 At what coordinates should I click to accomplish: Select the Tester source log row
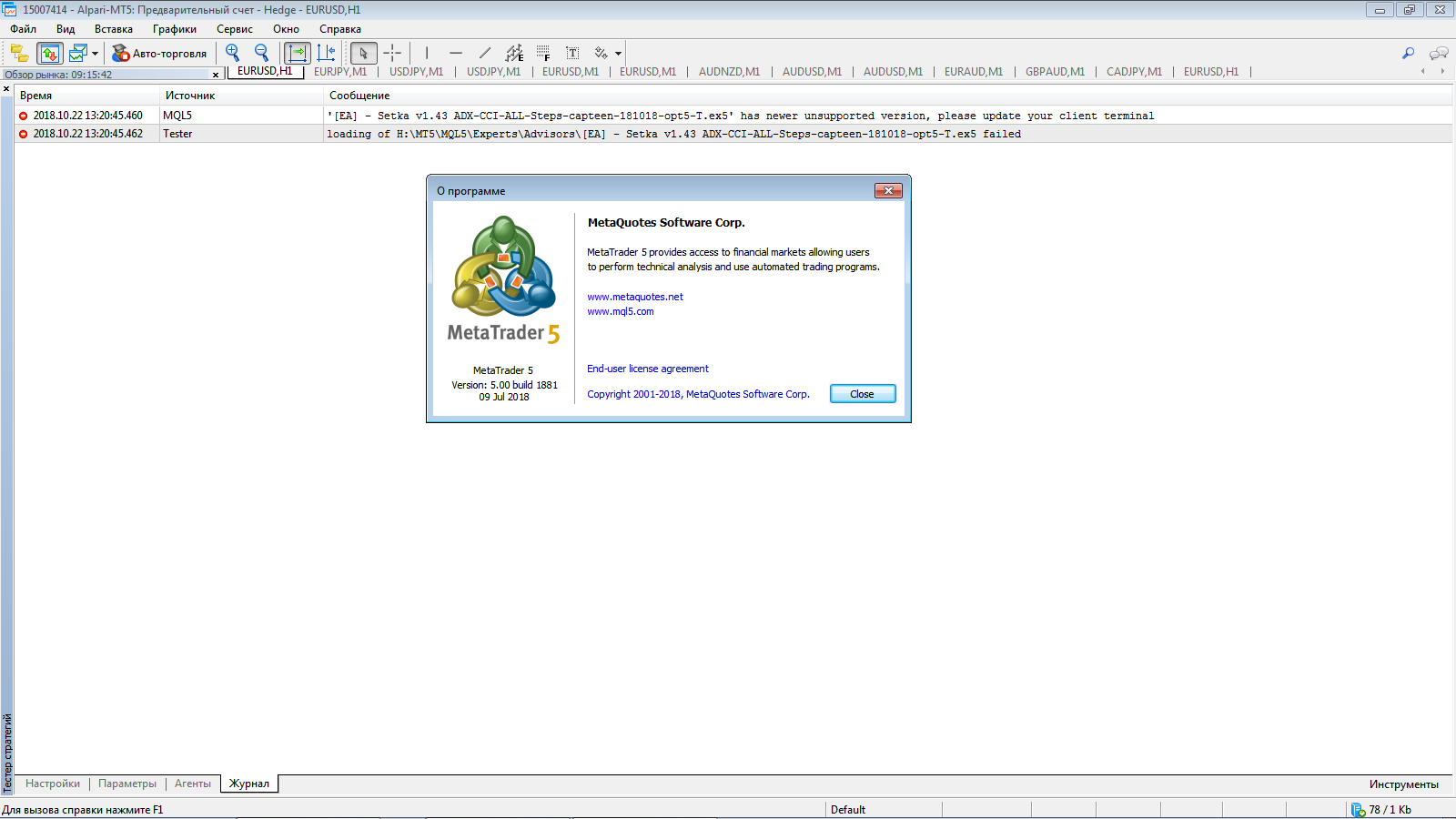733,134
